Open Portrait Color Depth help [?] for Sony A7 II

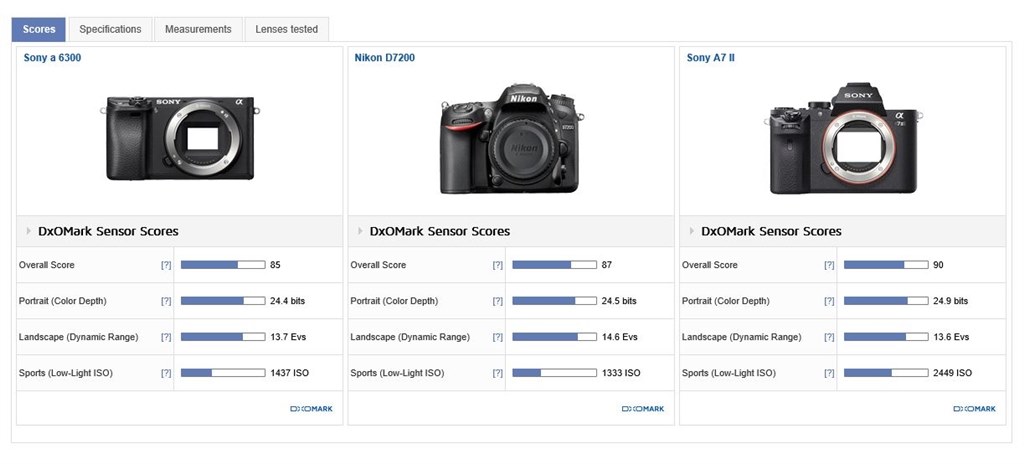pyautogui.click(x=829, y=301)
